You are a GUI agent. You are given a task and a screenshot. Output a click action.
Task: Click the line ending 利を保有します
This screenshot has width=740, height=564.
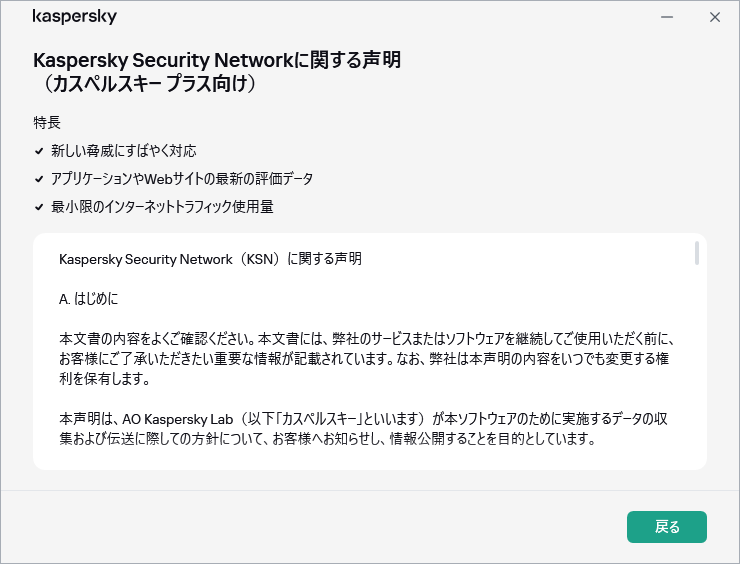click(104, 380)
